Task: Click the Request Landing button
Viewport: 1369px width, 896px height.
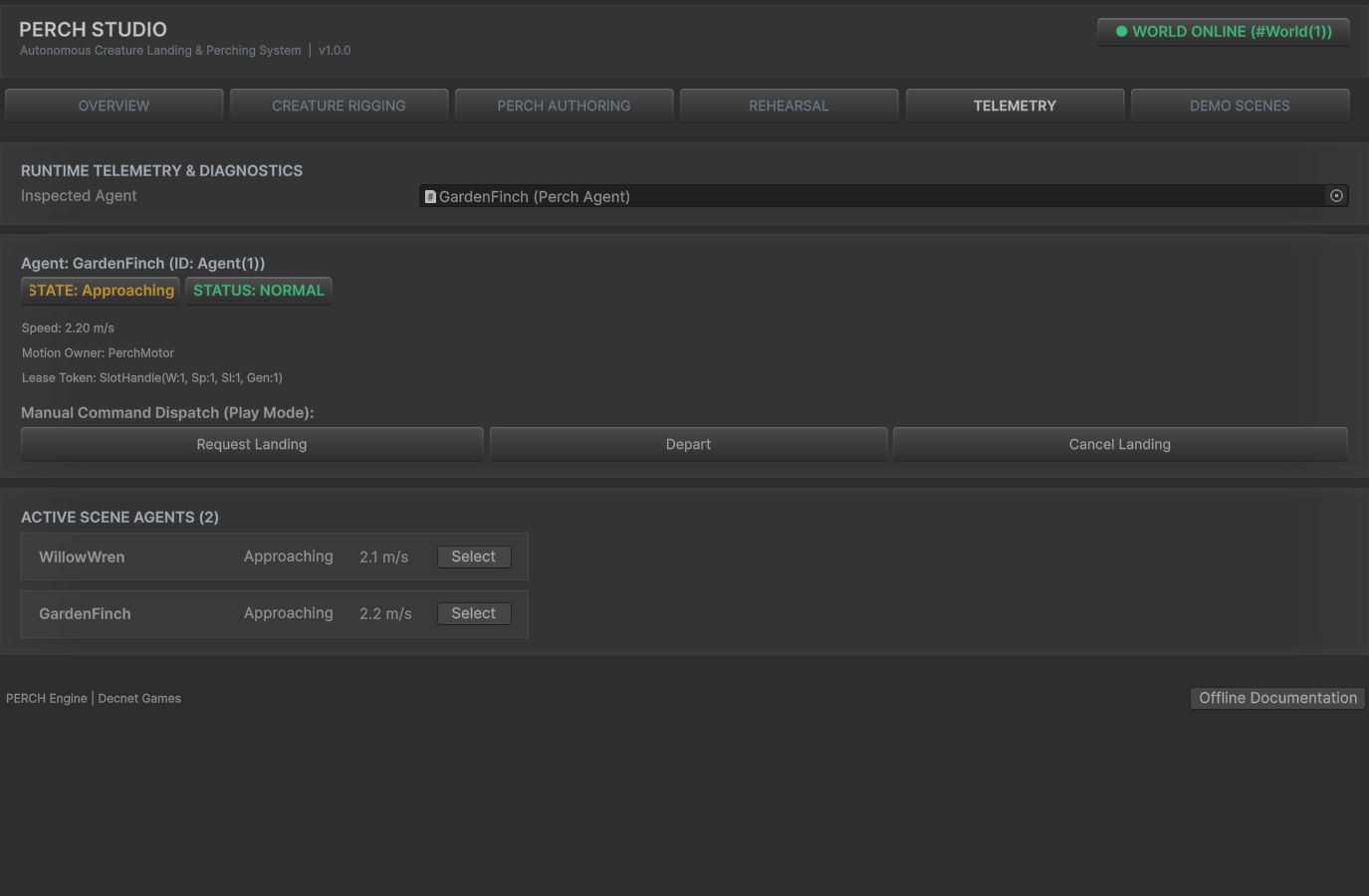Action: click(x=252, y=444)
